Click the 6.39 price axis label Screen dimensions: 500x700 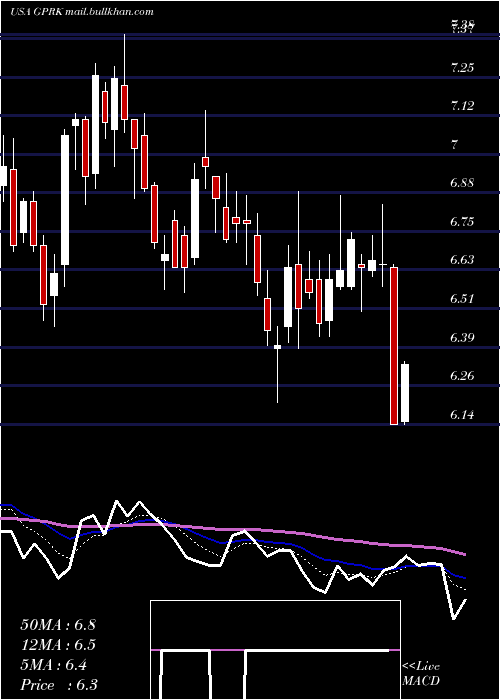click(462, 338)
